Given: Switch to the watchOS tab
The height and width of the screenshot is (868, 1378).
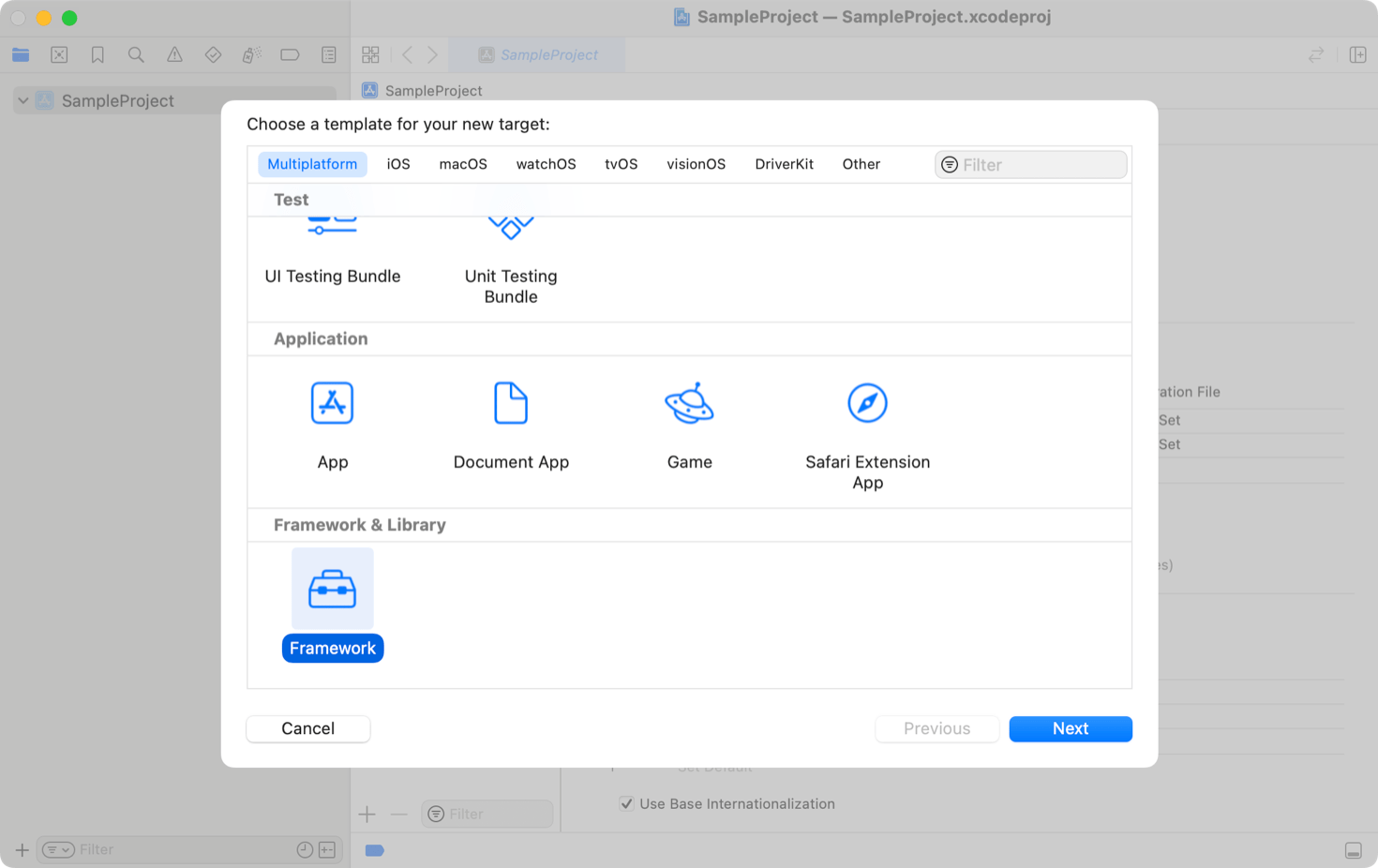Looking at the screenshot, I should [x=546, y=164].
